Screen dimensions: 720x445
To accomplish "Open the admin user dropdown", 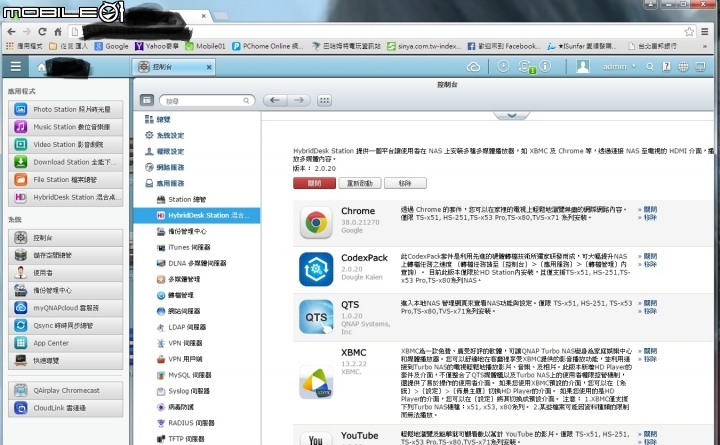I will click(619, 67).
